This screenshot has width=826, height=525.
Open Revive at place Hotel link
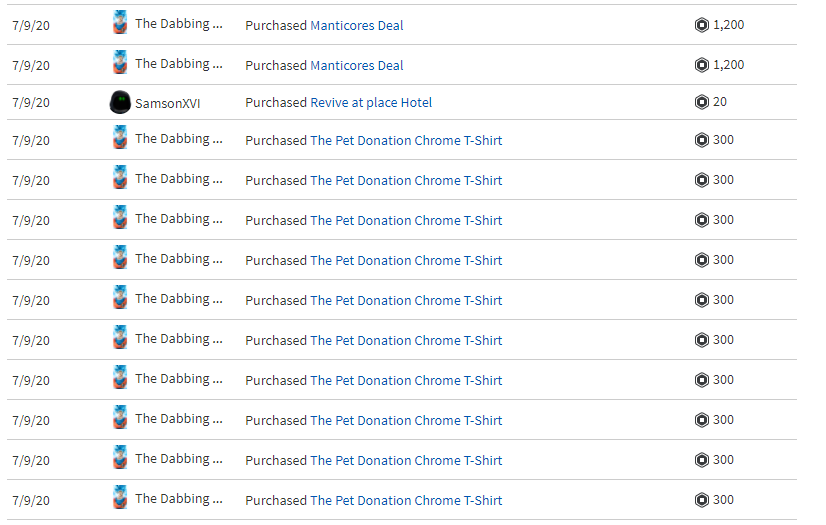(x=371, y=103)
